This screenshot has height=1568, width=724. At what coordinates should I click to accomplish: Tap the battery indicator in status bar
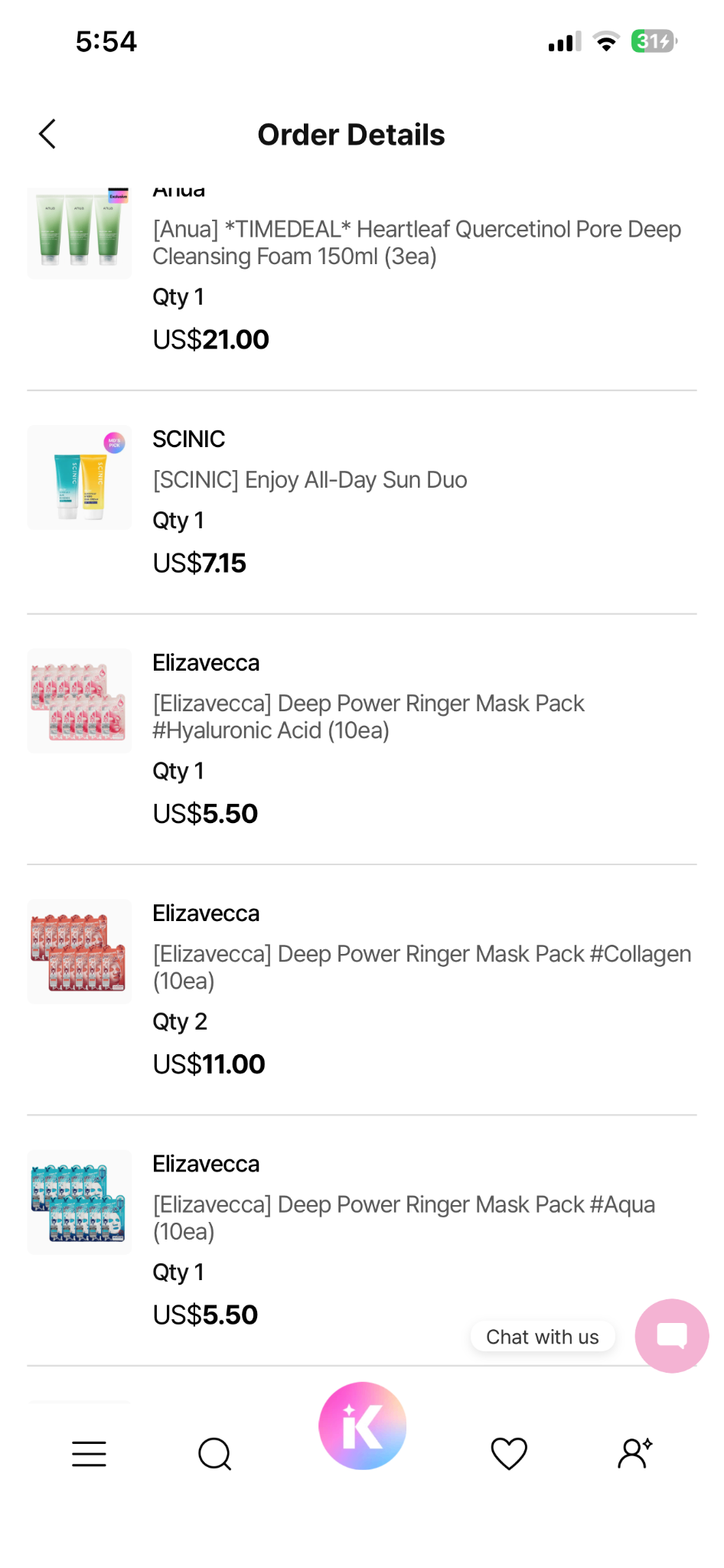point(654,41)
